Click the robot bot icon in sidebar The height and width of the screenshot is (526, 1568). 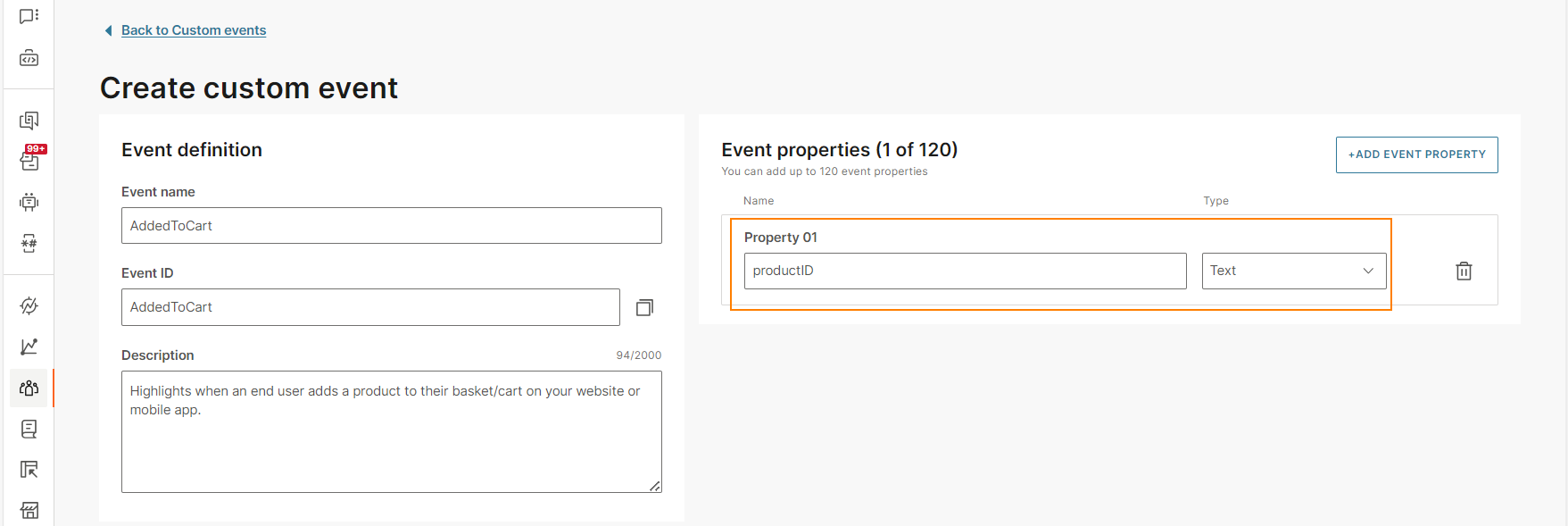pyautogui.click(x=29, y=202)
